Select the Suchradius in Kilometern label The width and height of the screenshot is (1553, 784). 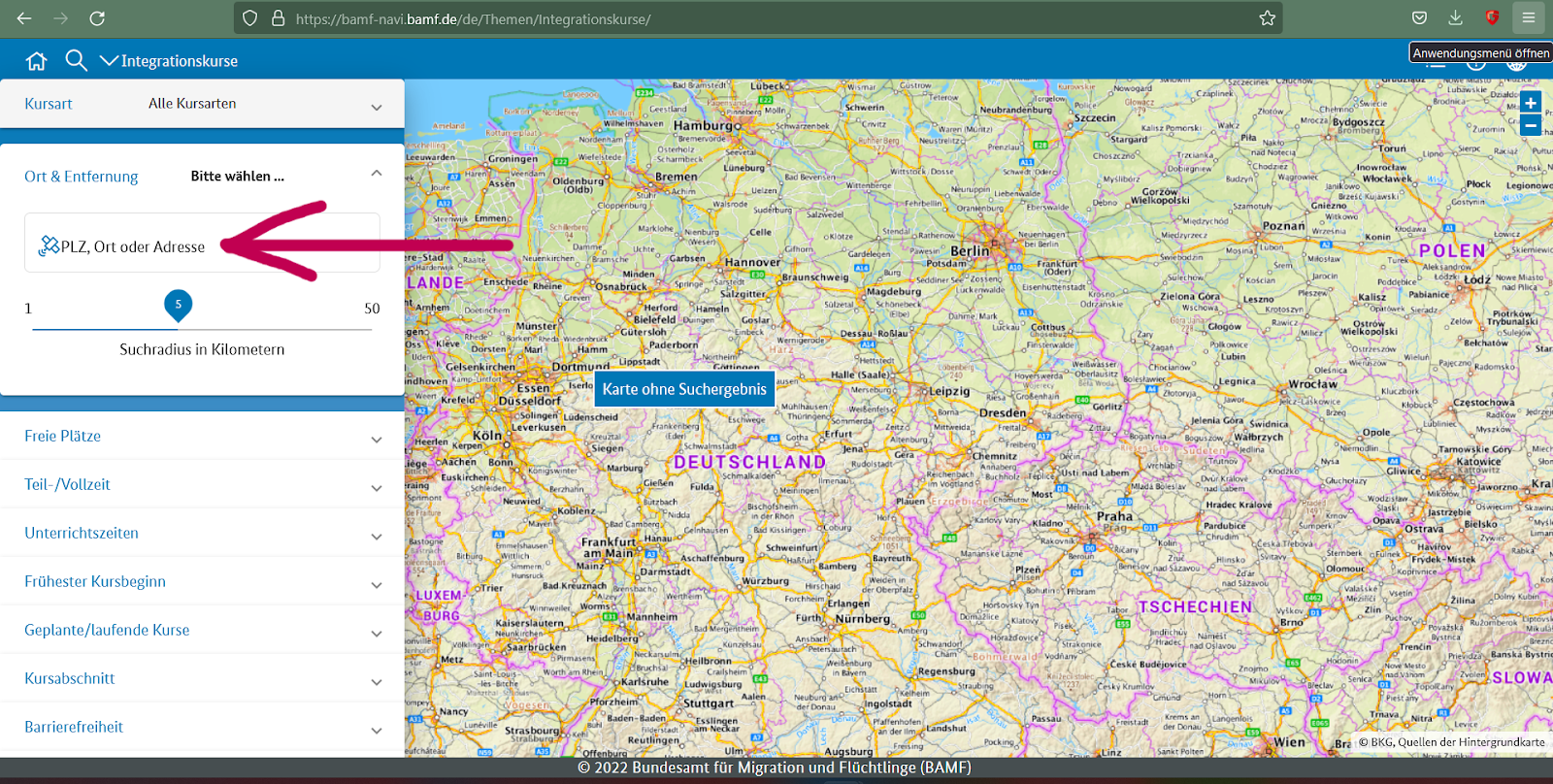[x=202, y=349]
